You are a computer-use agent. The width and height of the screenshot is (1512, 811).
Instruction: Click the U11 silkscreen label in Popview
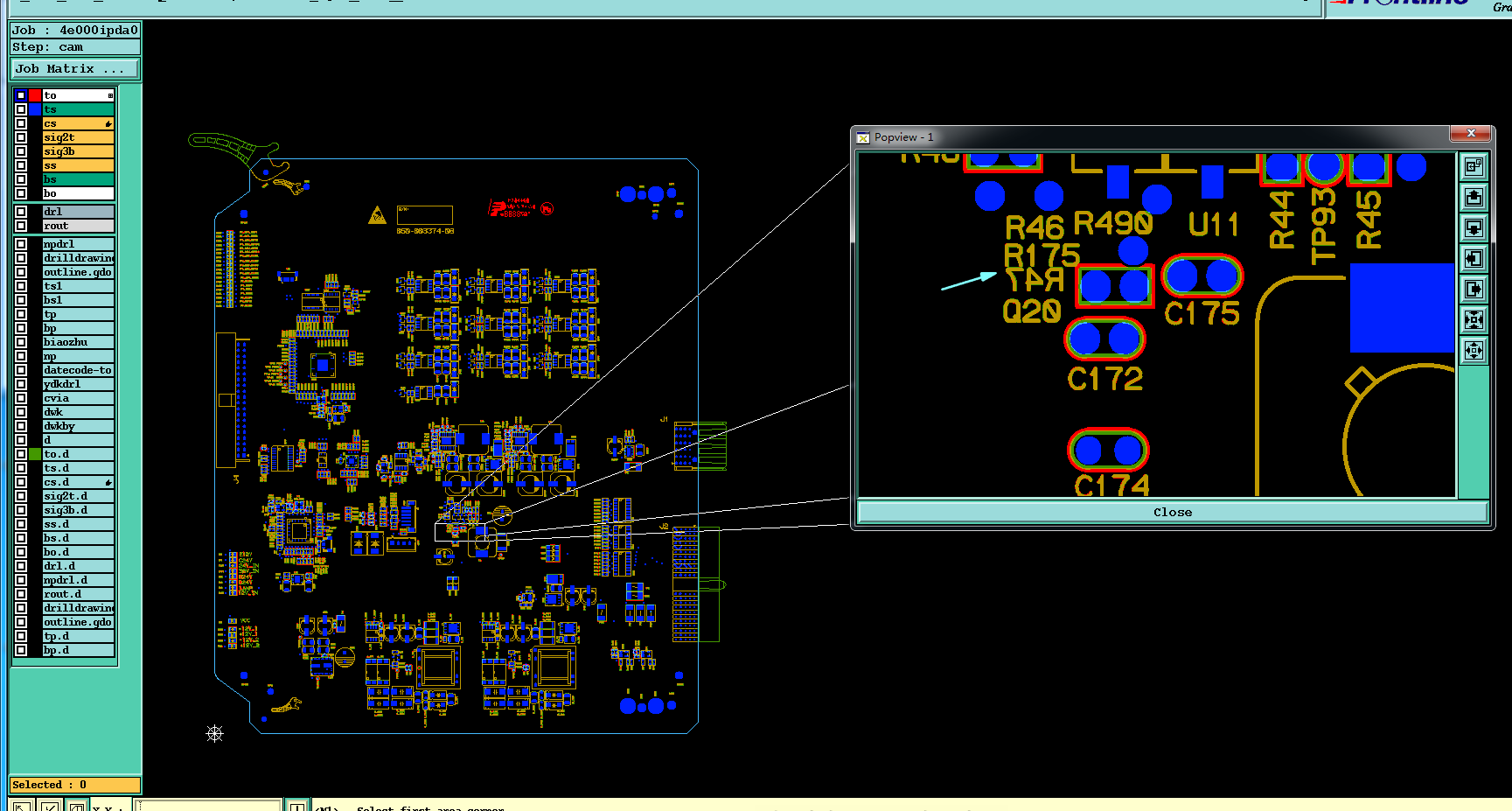point(1214,225)
